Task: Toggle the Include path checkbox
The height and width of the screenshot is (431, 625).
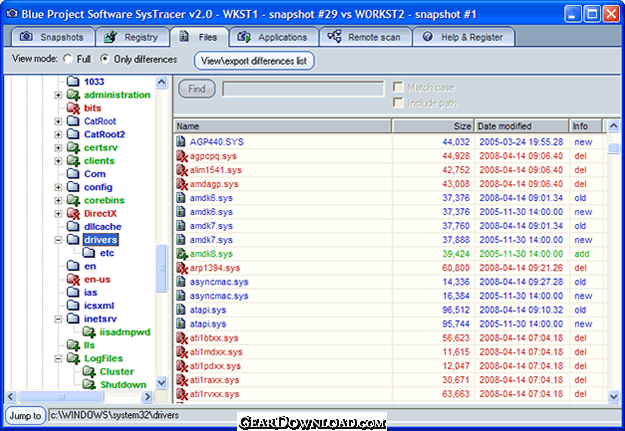Action: click(398, 102)
